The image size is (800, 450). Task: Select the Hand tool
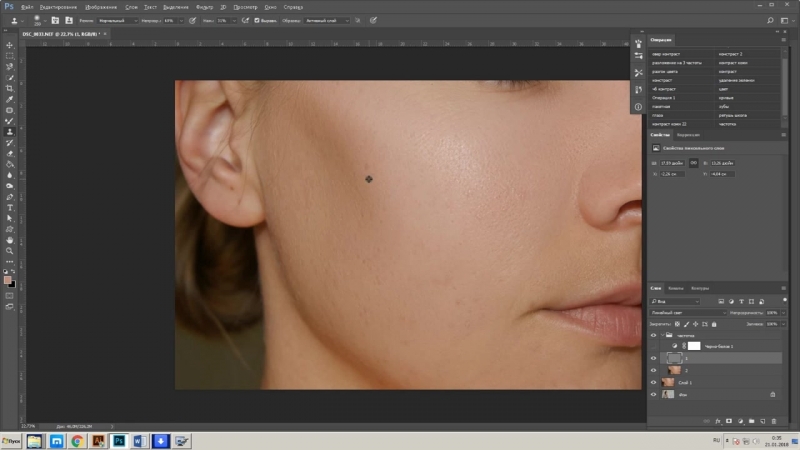point(10,240)
